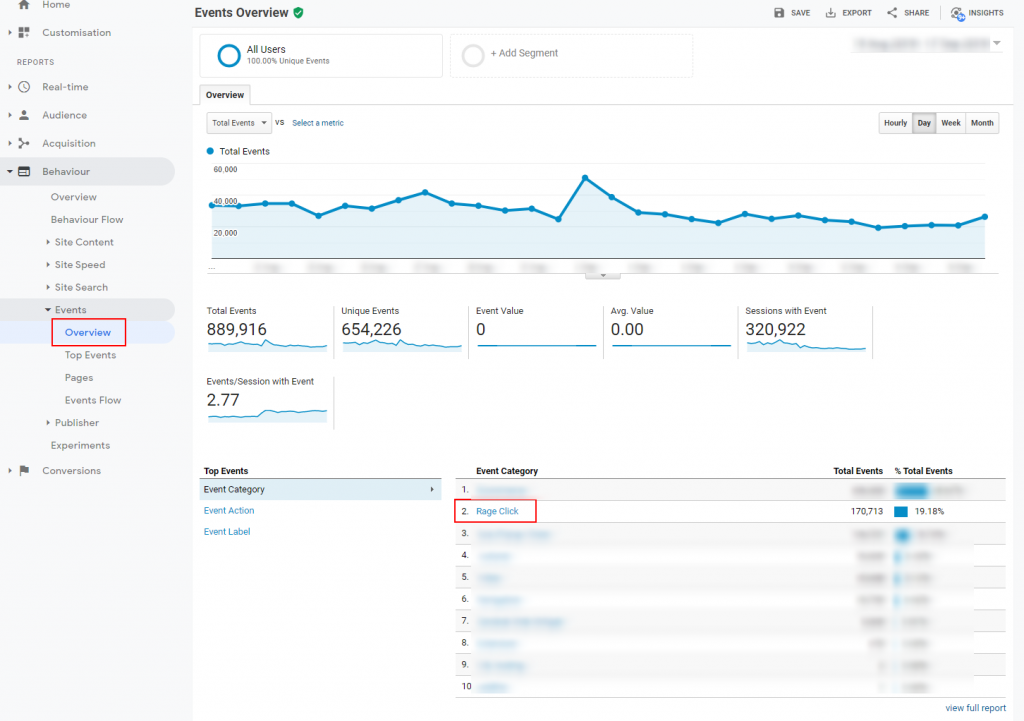
Task: Click the Audience person icon
Action: (x=24, y=115)
